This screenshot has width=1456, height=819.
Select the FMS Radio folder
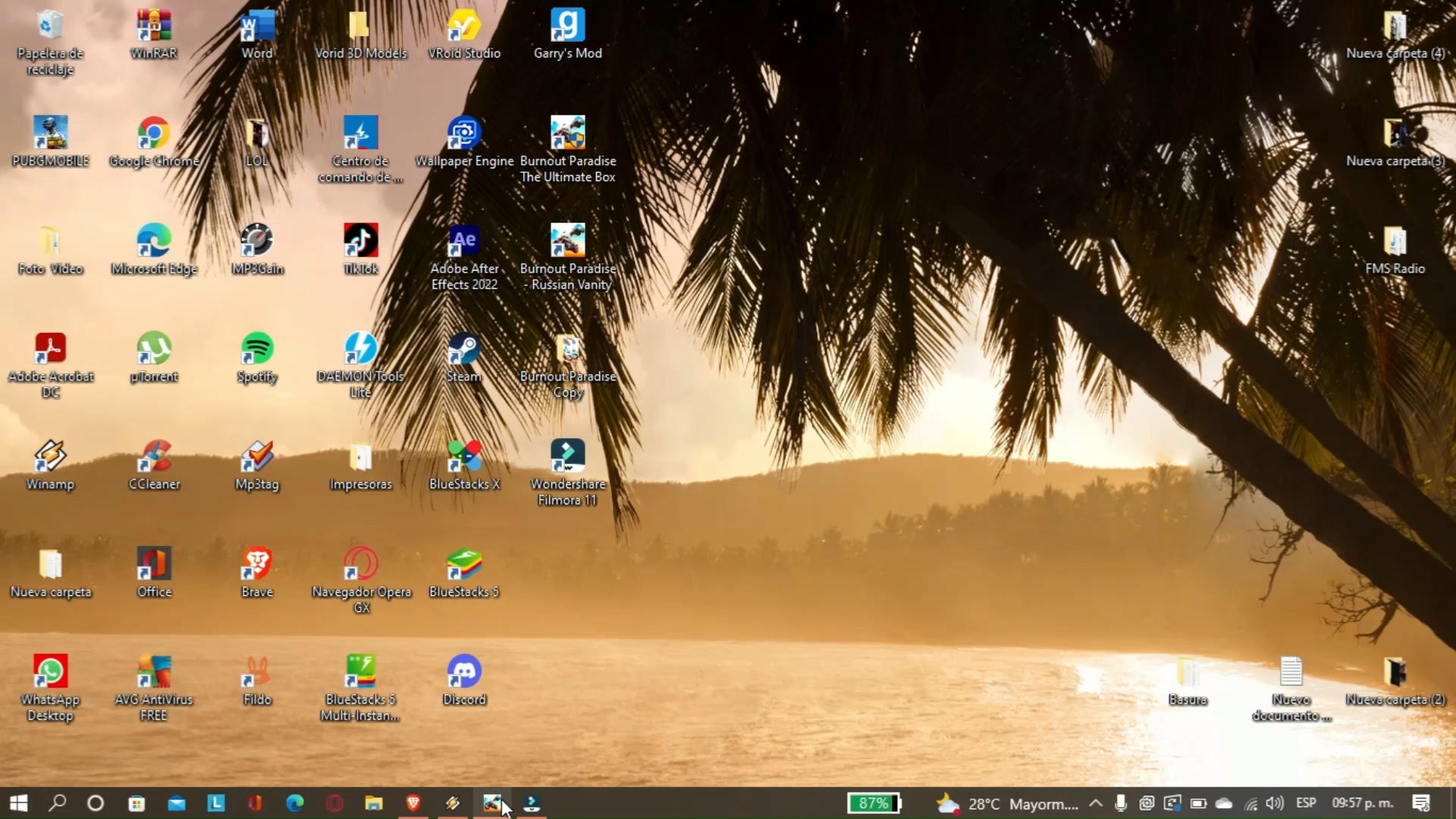(x=1395, y=250)
